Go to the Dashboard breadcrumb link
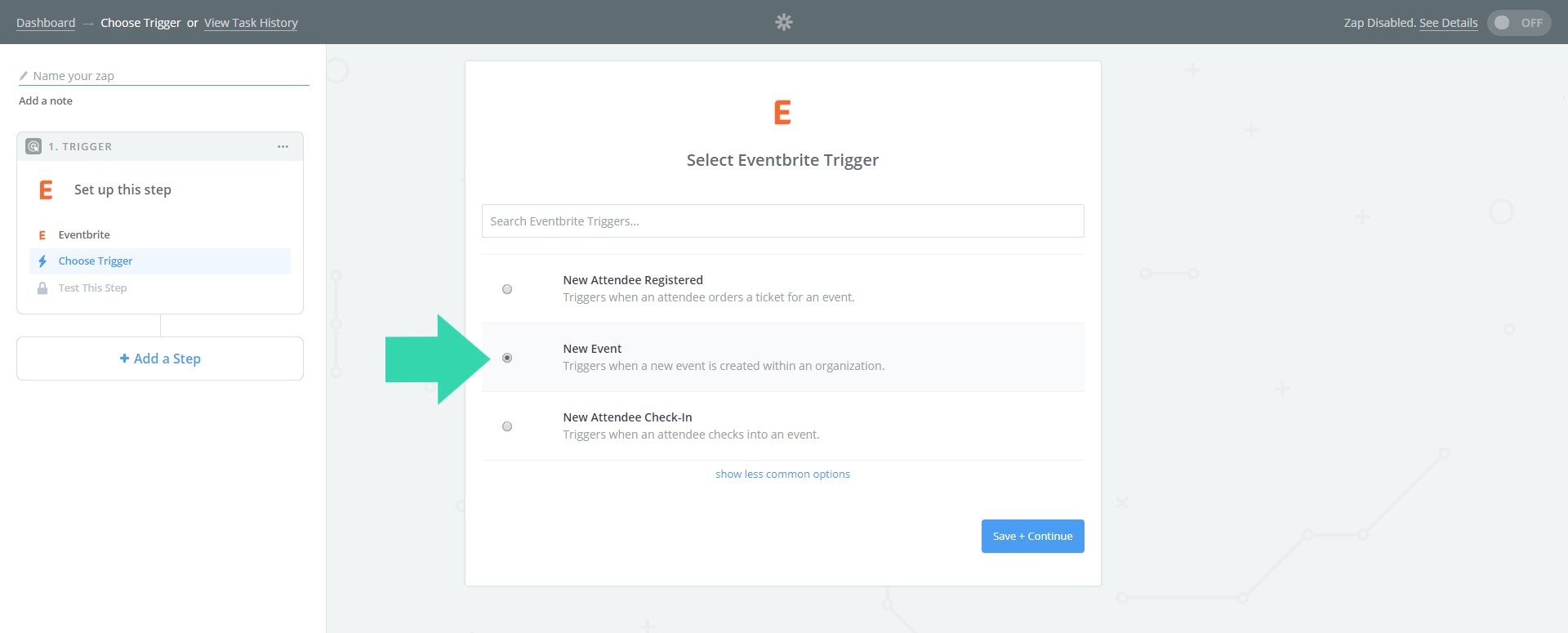Screen dimensions: 1568x633 pos(46,23)
